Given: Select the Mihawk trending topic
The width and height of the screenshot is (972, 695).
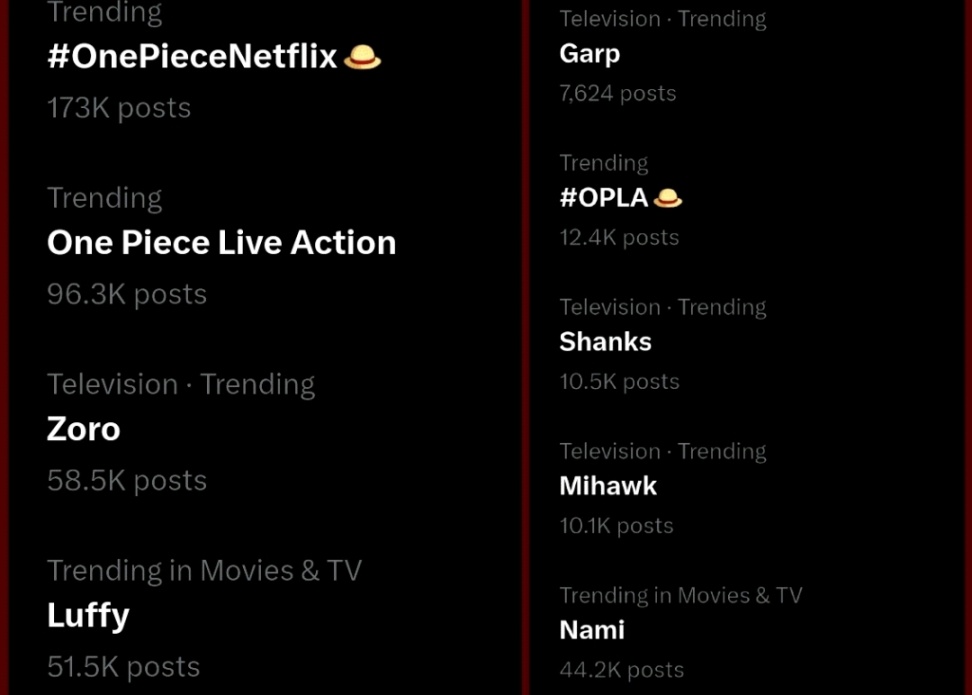Looking at the screenshot, I should point(608,486).
